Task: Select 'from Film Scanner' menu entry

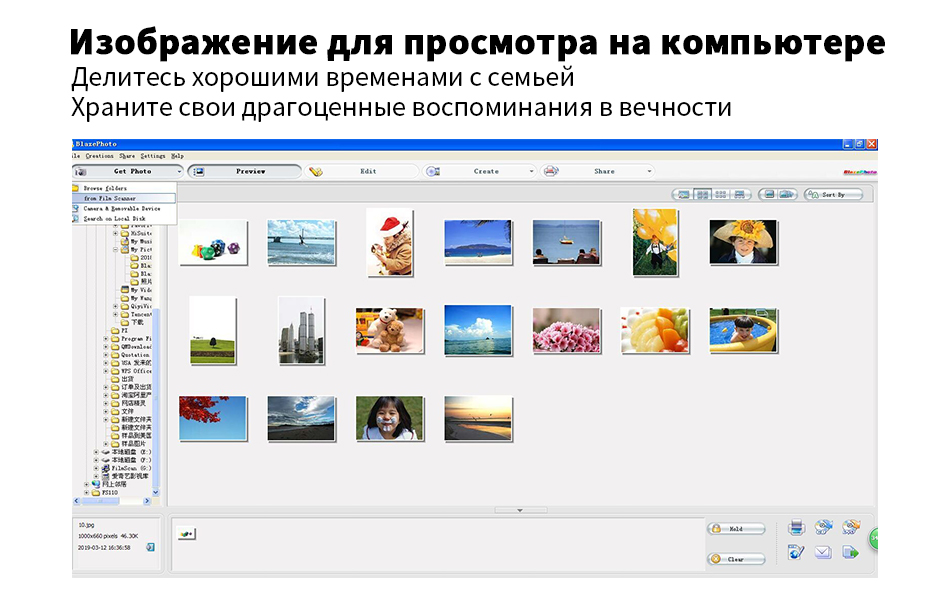Action: pyautogui.click(x=116, y=198)
